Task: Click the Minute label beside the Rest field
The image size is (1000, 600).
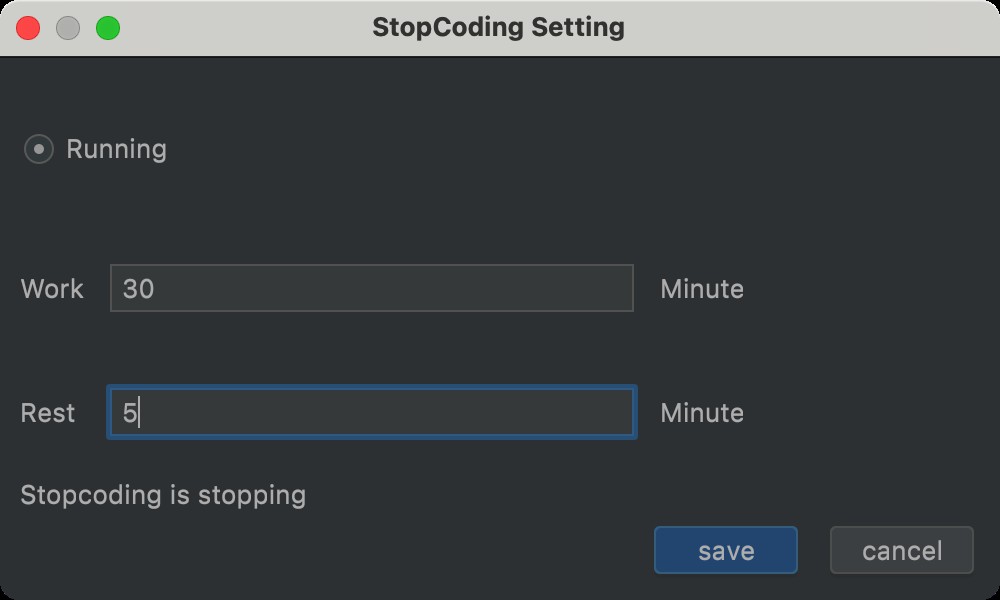Action: 702,413
